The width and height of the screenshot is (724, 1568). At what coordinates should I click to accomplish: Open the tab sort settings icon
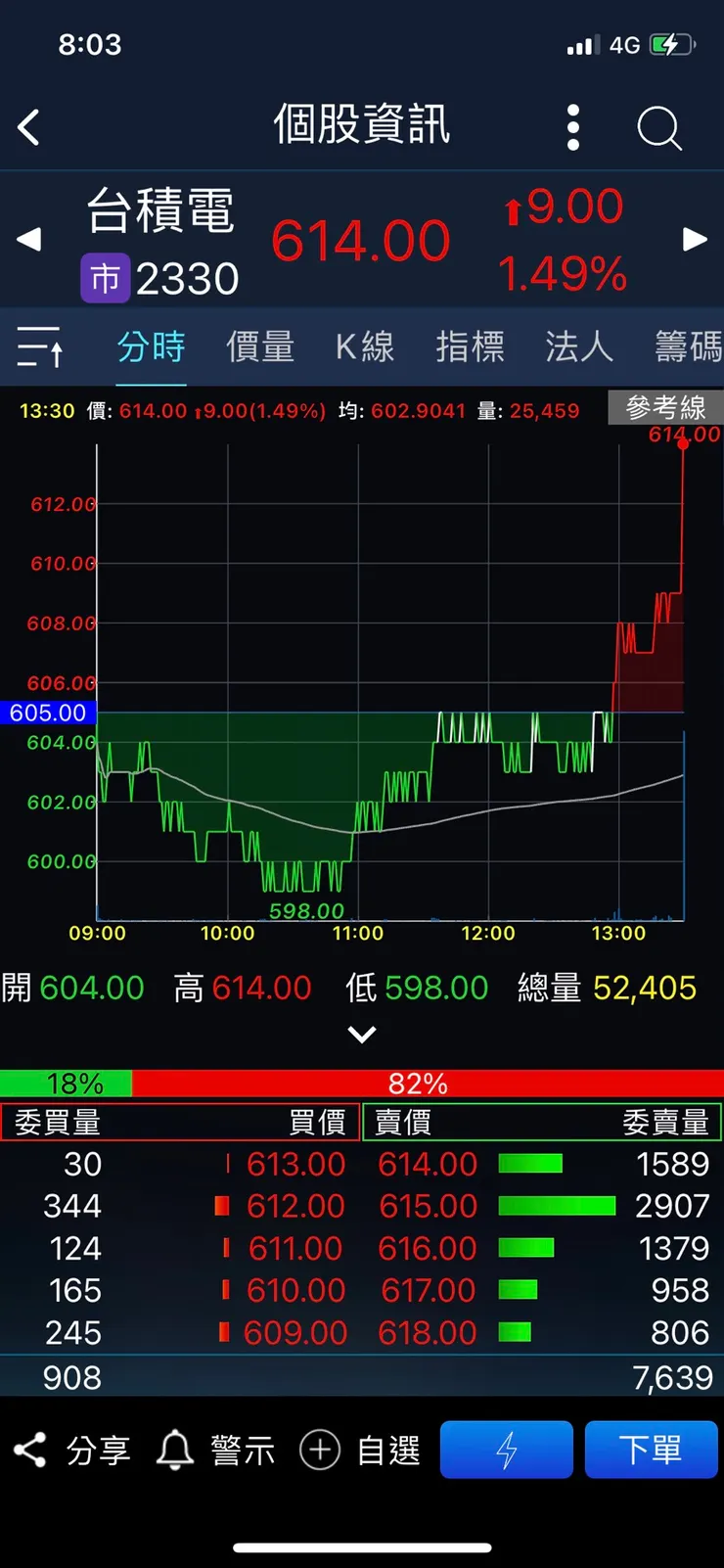40,346
